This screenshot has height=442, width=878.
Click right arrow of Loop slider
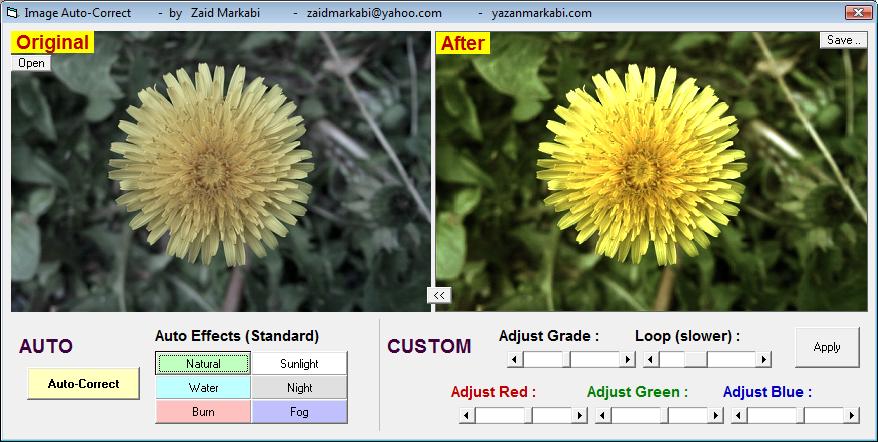(764, 359)
